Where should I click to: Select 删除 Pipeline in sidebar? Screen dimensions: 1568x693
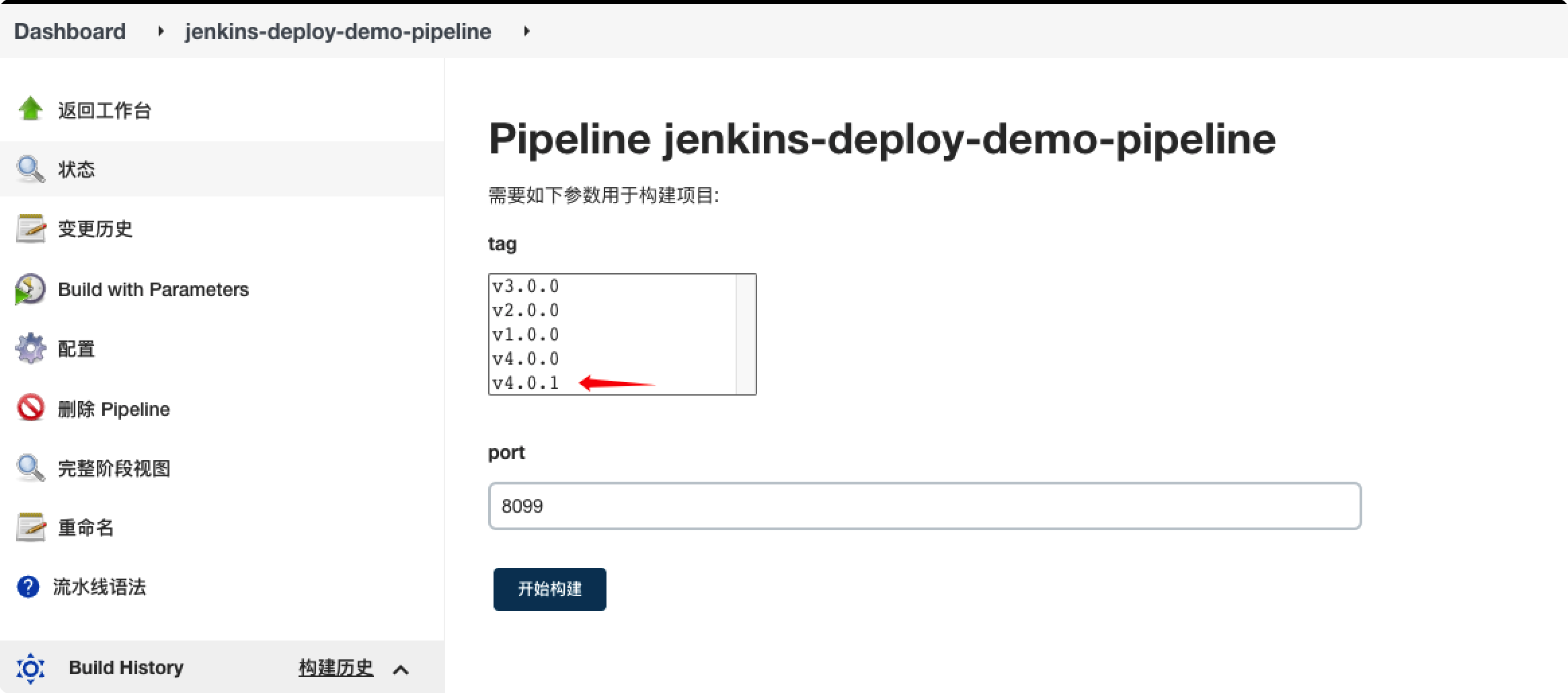114,409
